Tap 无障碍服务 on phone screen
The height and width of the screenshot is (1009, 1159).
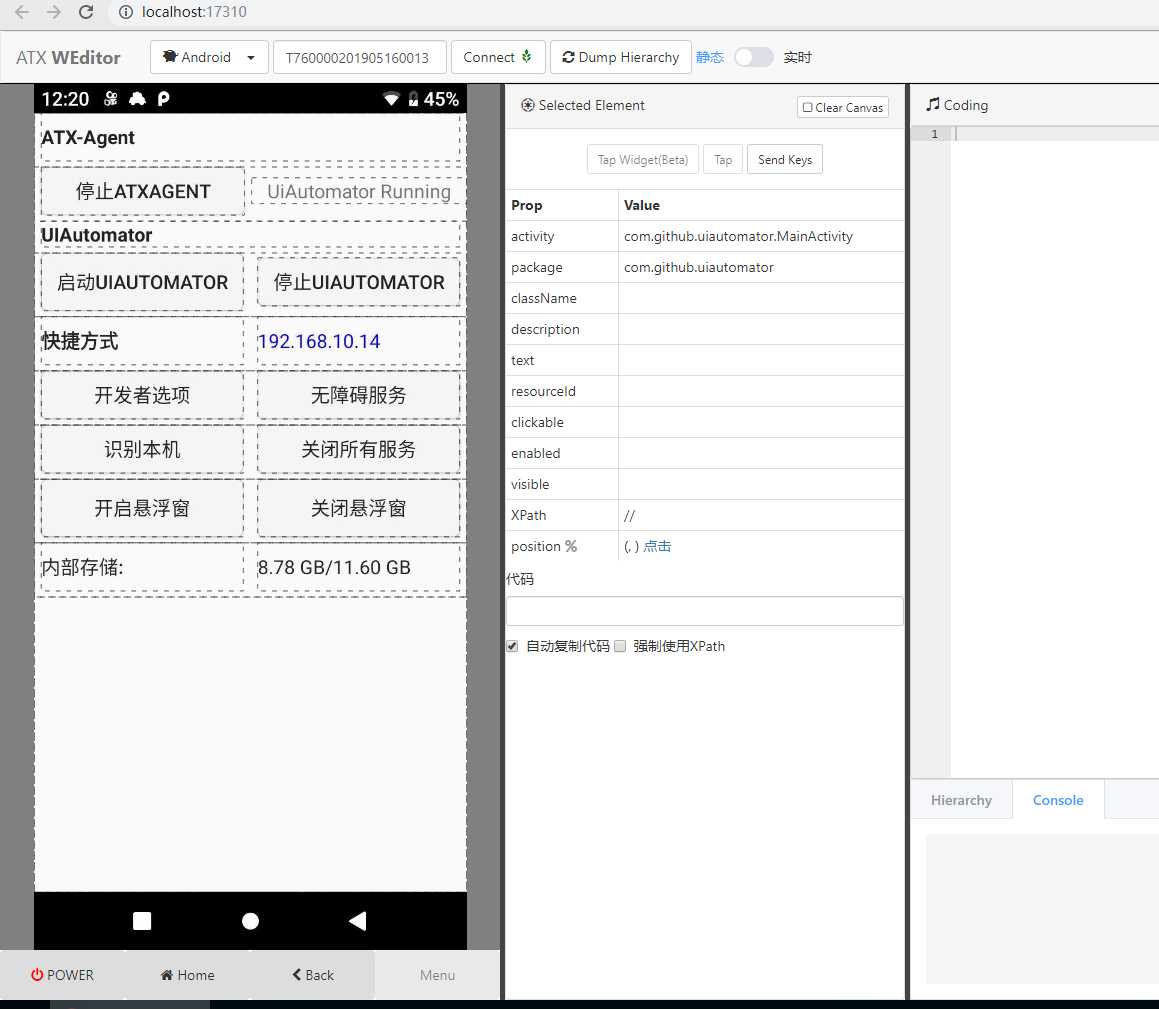[x=359, y=395]
